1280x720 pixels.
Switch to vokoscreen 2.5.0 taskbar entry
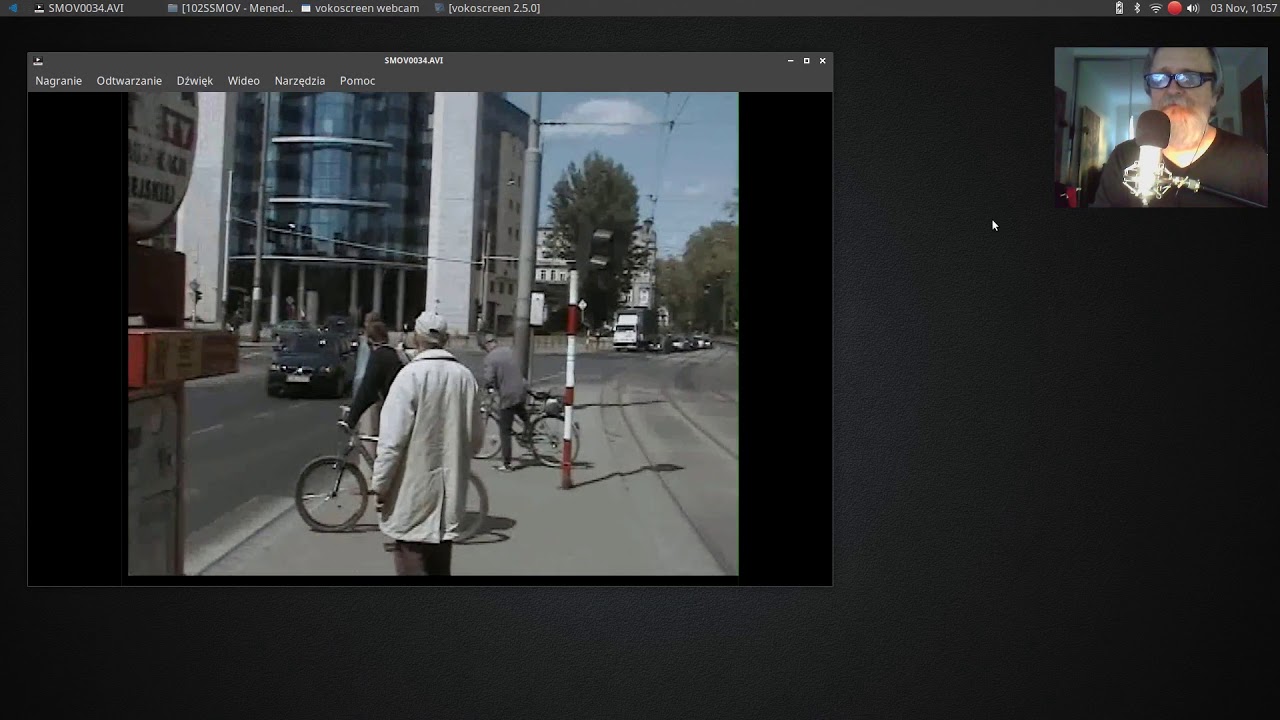pyautogui.click(x=487, y=8)
